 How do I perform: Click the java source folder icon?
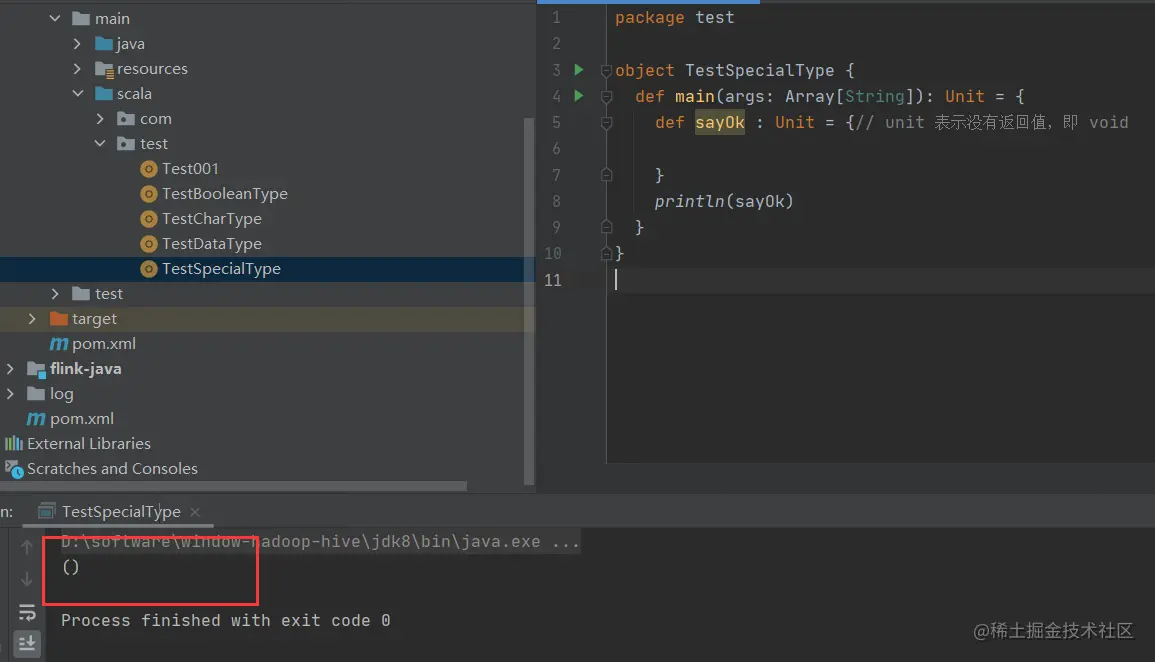(104, 43)
